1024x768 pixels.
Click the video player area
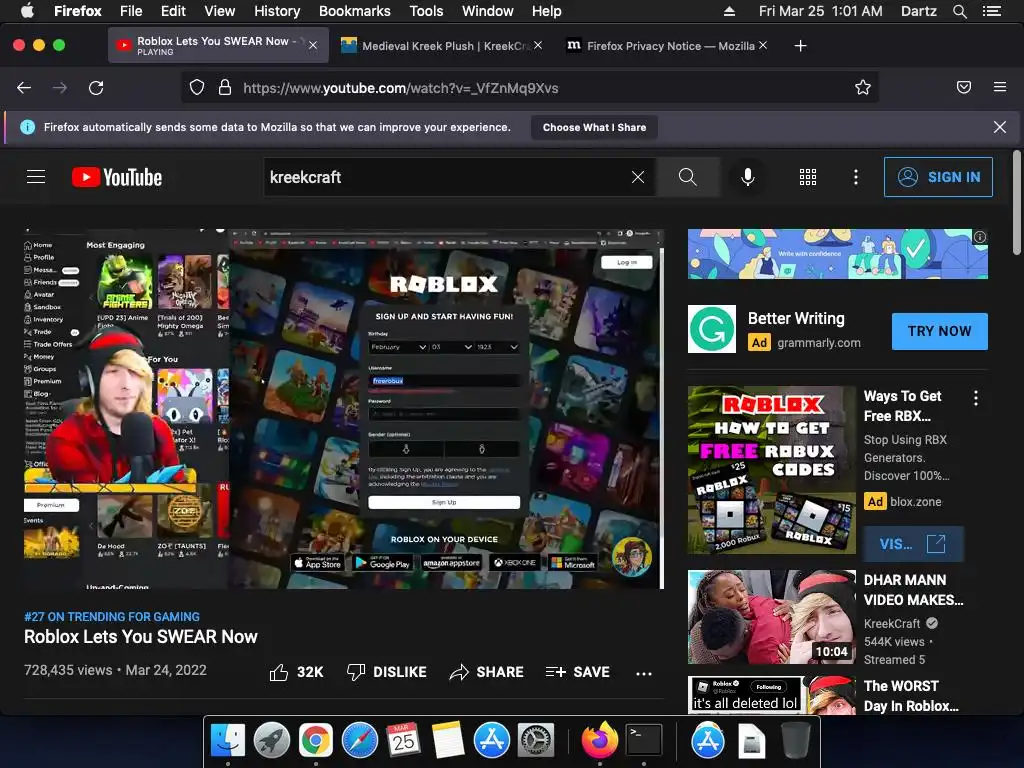pyautogui.click(x=344, y=408)
